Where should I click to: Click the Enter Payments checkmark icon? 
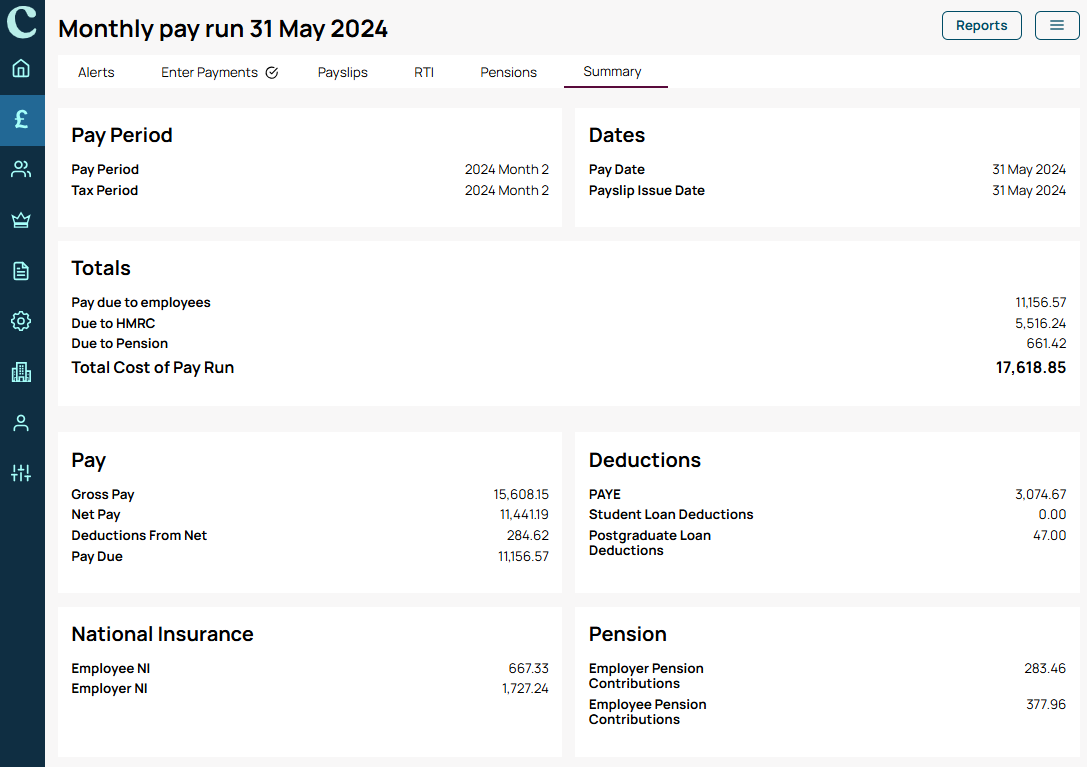tap(272, 73)
